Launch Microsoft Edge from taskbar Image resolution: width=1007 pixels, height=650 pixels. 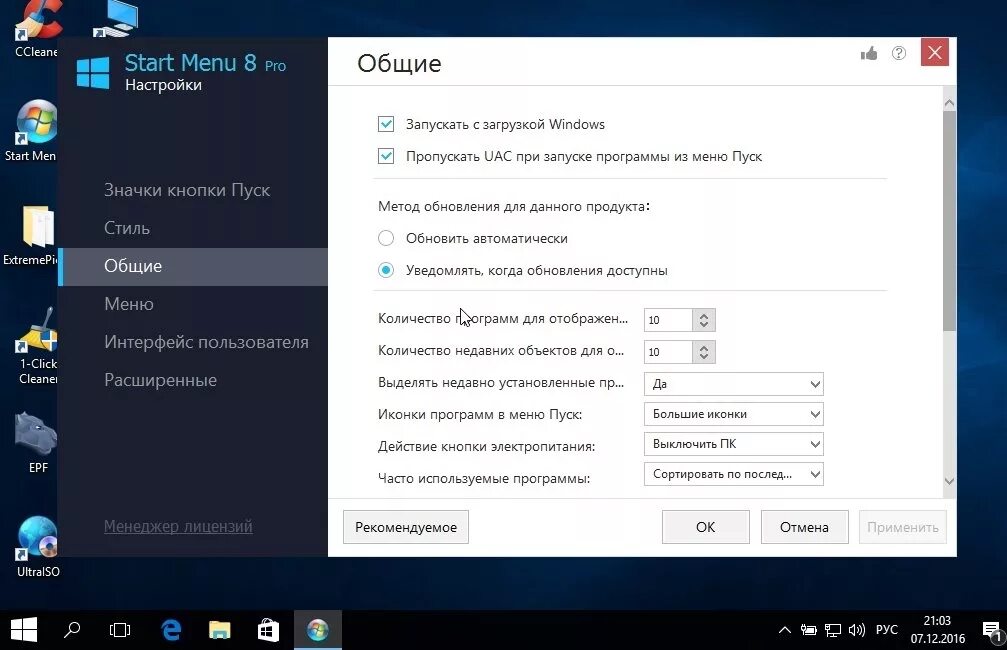[171, 630]
